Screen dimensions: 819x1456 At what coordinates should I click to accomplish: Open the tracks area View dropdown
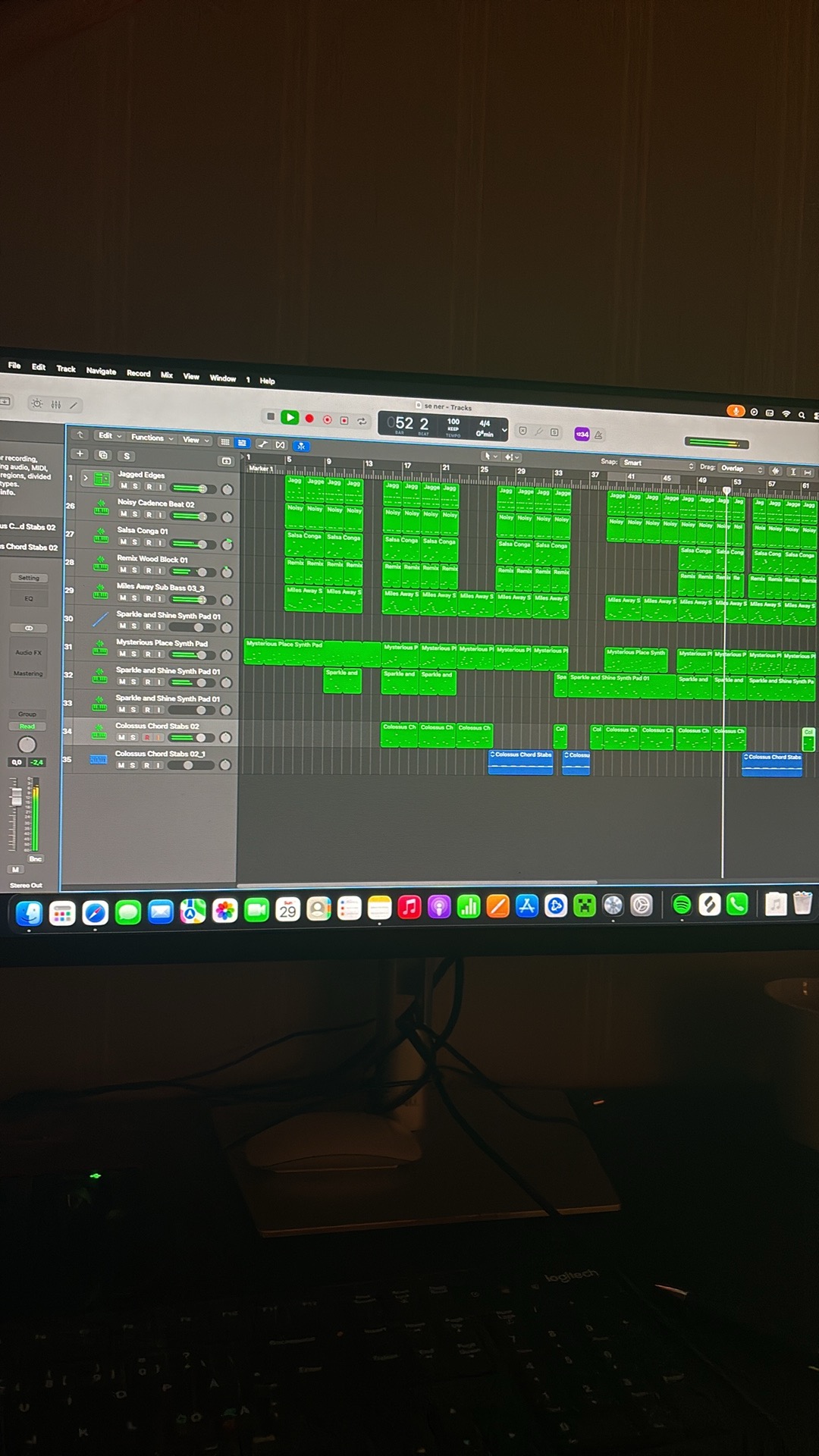tap(196, 440)
